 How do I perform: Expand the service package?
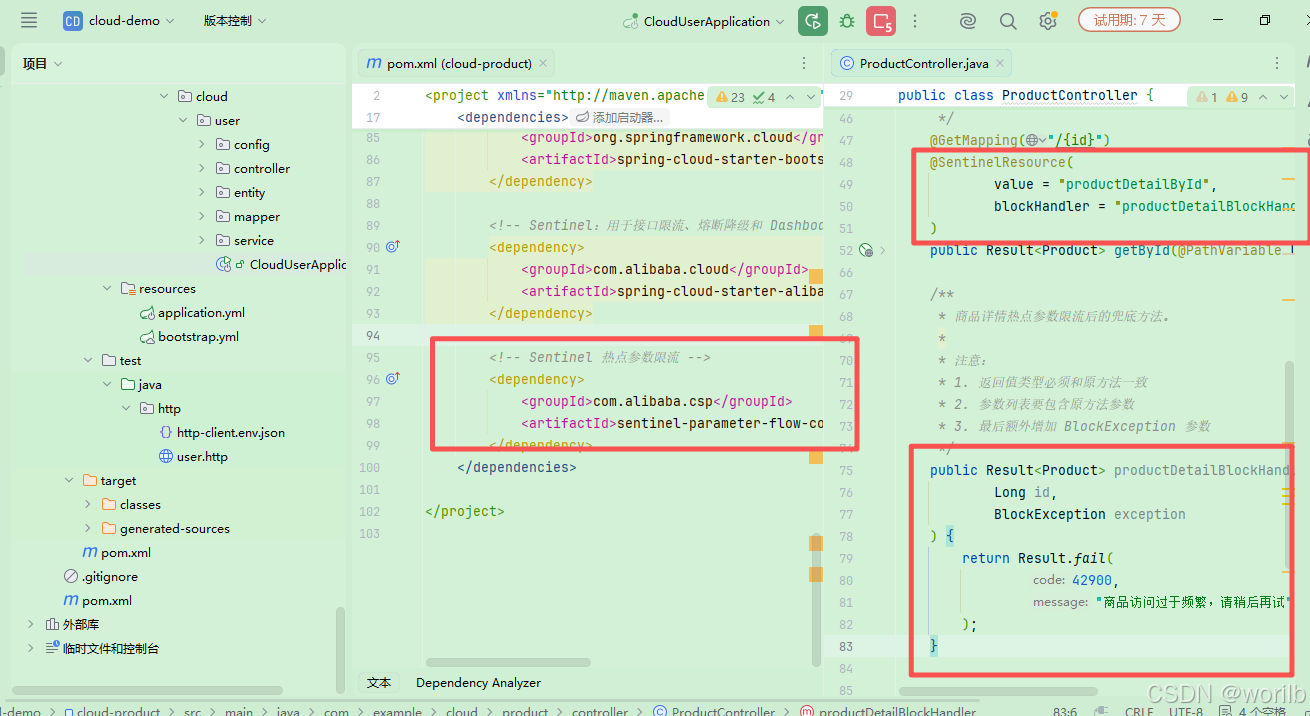pyautogui.click(x=202, y=241)
